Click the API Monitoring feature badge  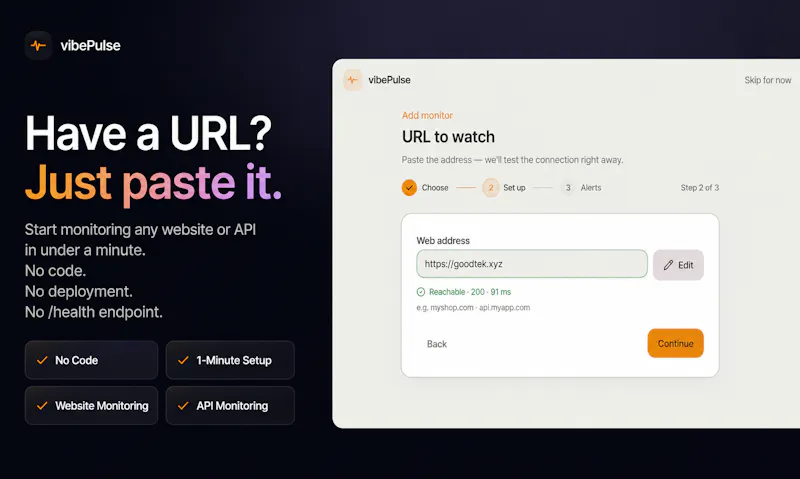[230, 406]
